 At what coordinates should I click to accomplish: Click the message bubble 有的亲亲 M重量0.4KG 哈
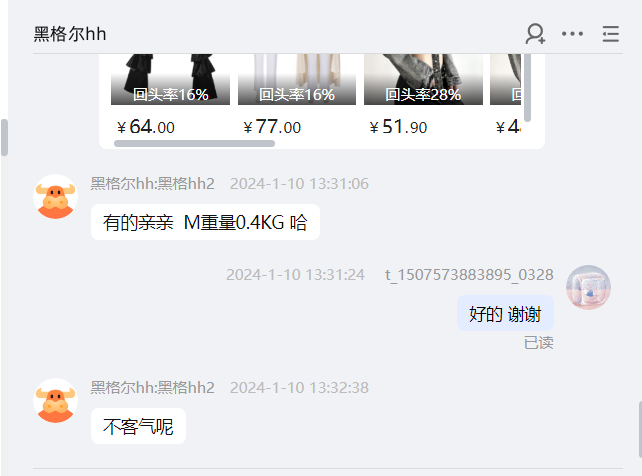pos(205,222)
